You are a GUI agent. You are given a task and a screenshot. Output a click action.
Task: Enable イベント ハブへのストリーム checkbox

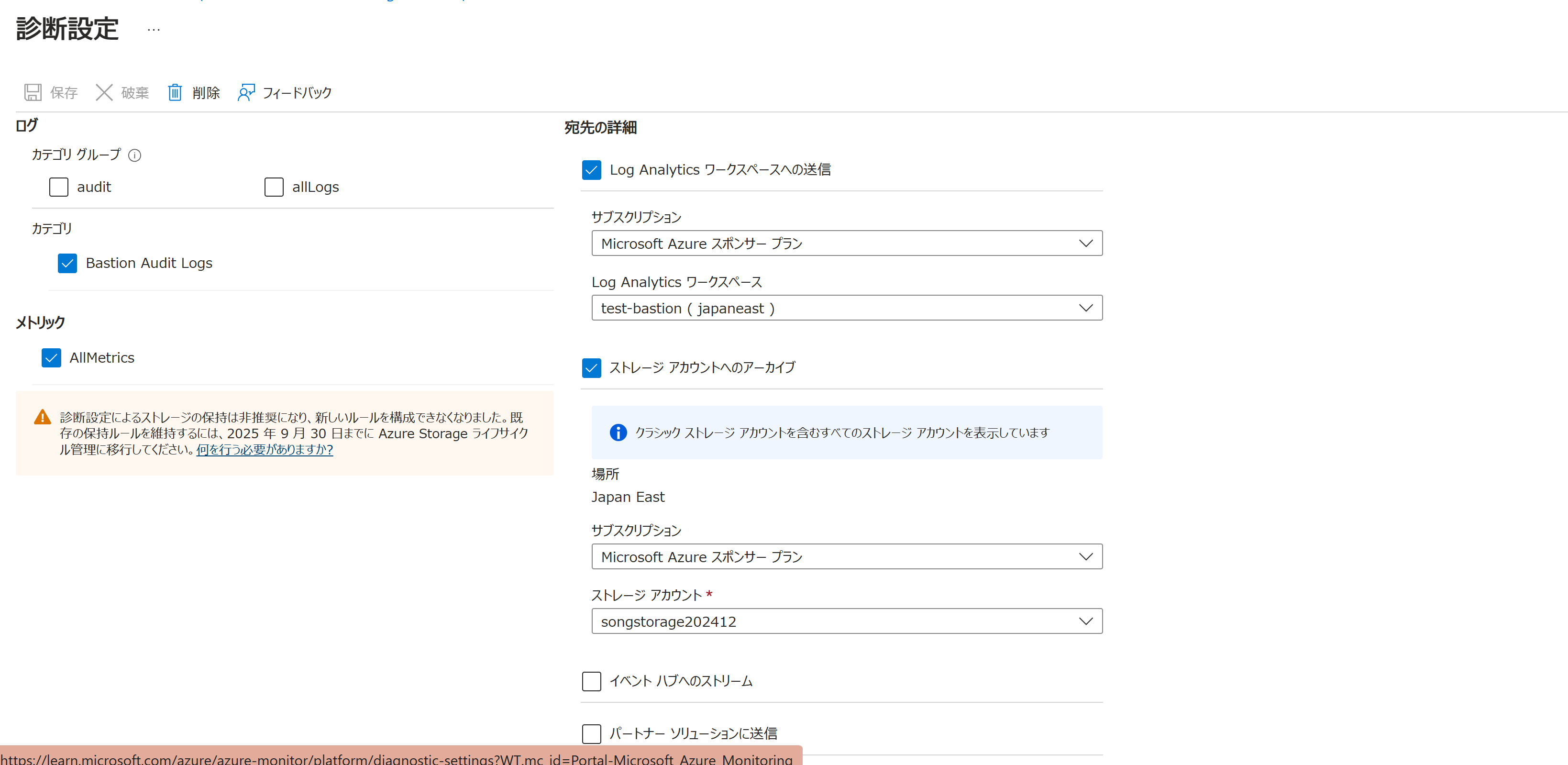(x=591, y=681)
